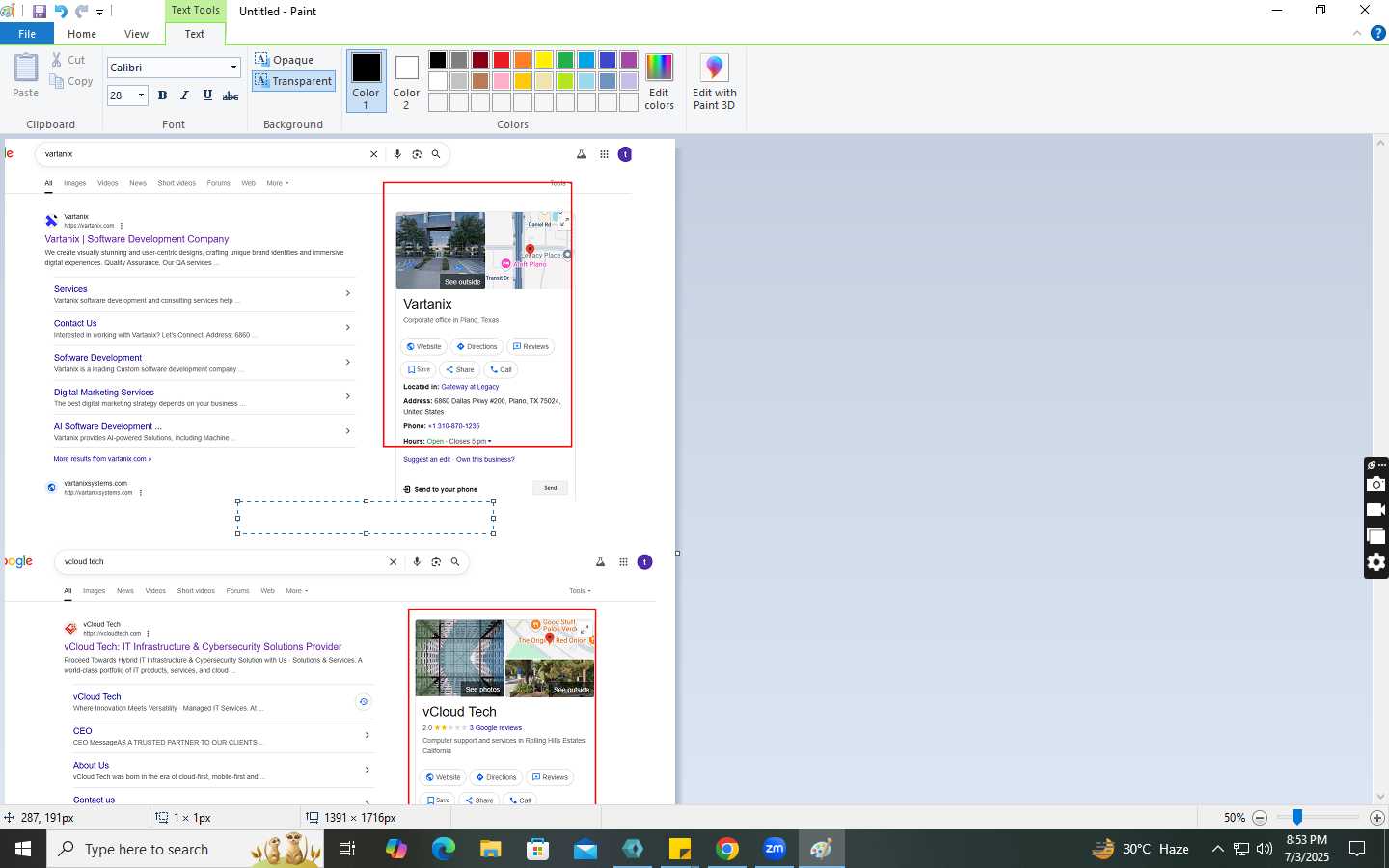Open Microsoft Store from the taskbar
The height and width of the screenshot is (868, 1389).
coord(538,849)
